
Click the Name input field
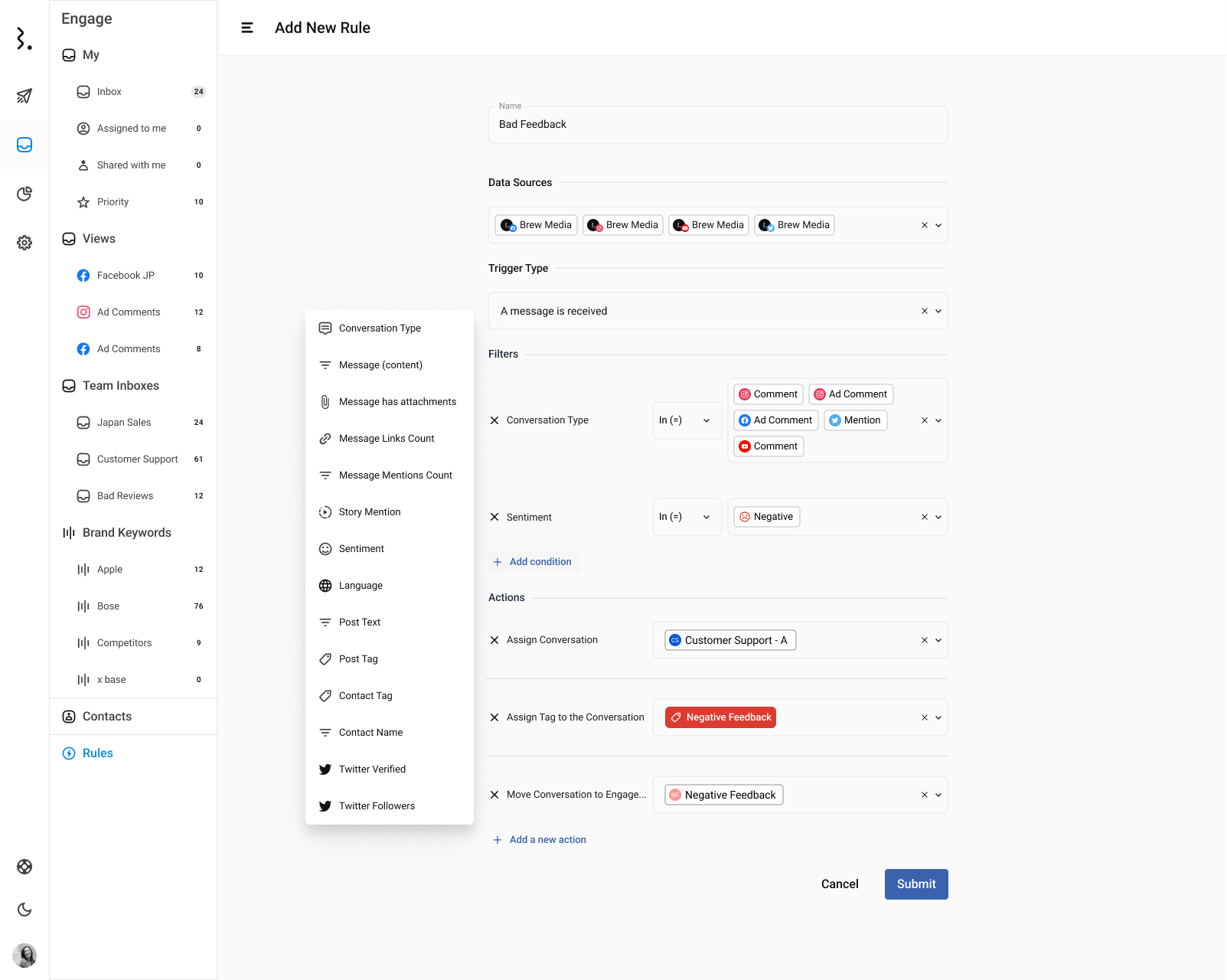coord(718,125)
